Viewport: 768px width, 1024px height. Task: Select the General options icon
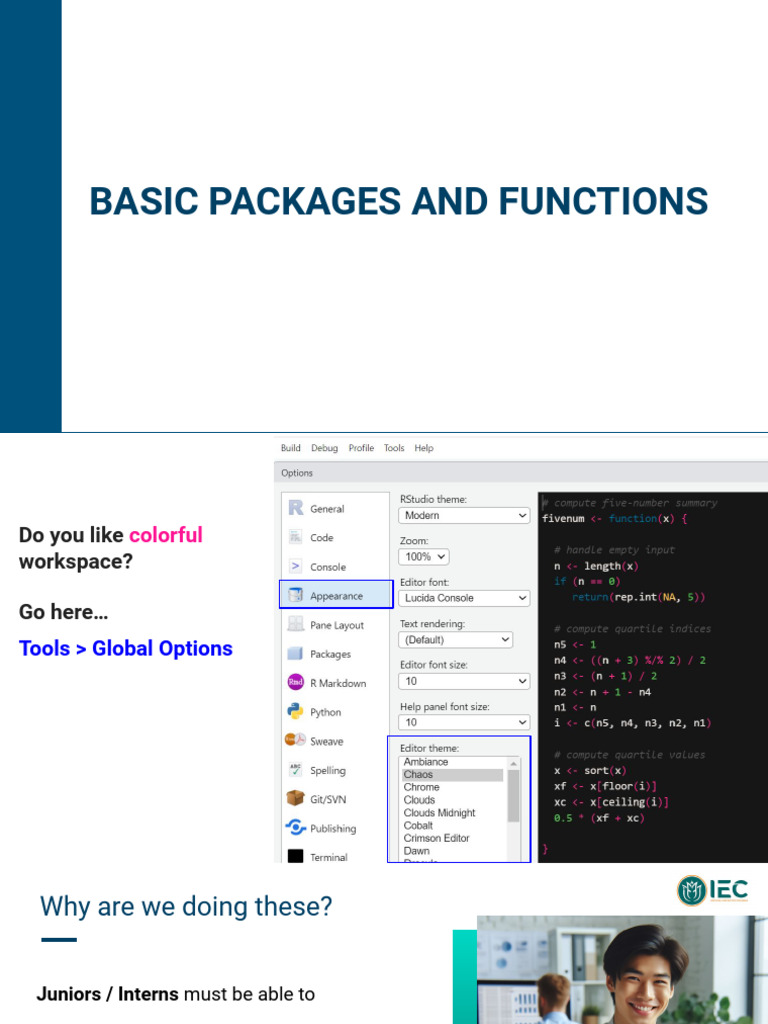tap(296, 508)
